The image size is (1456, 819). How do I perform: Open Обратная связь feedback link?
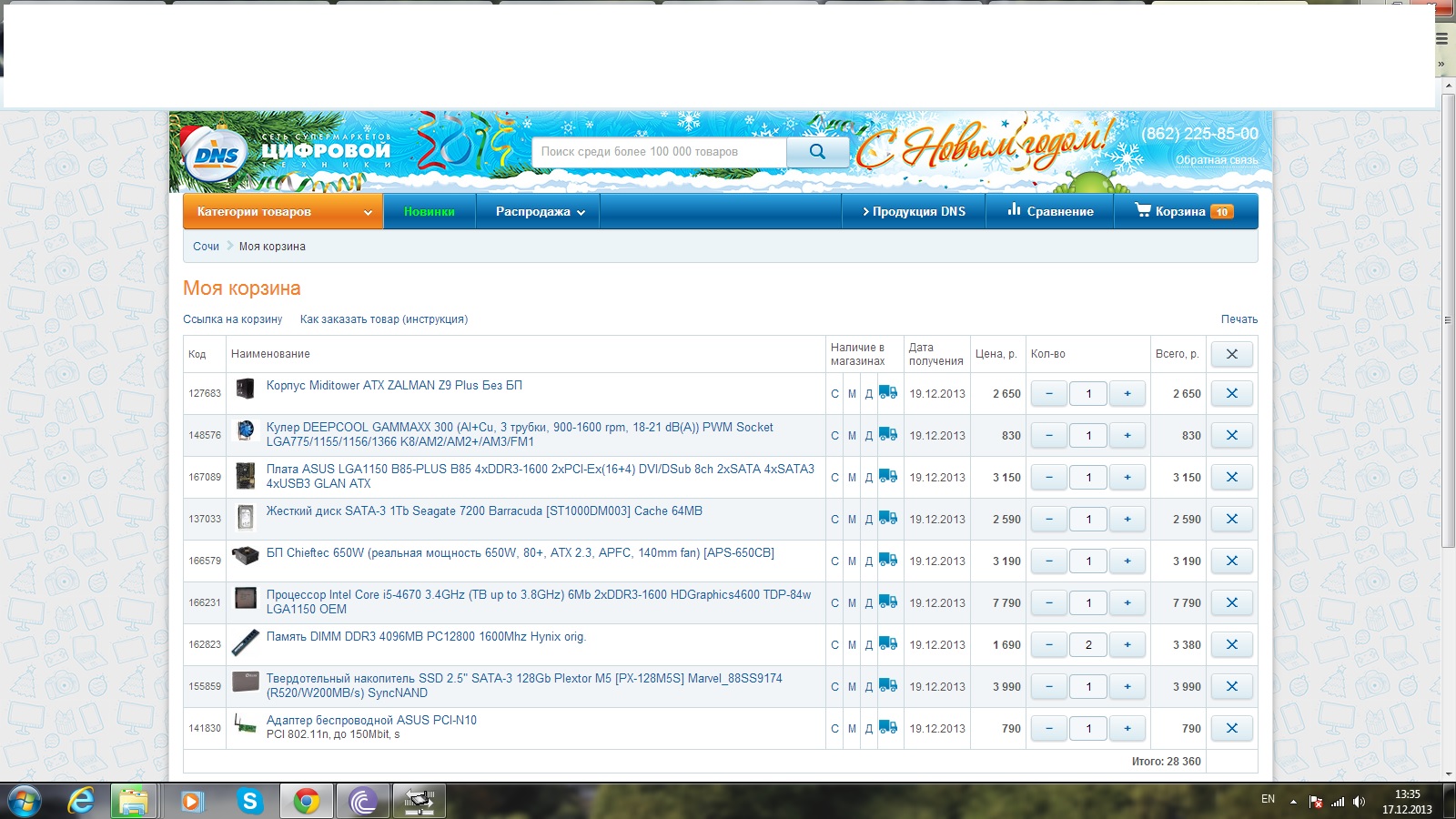click(1217, 160)
